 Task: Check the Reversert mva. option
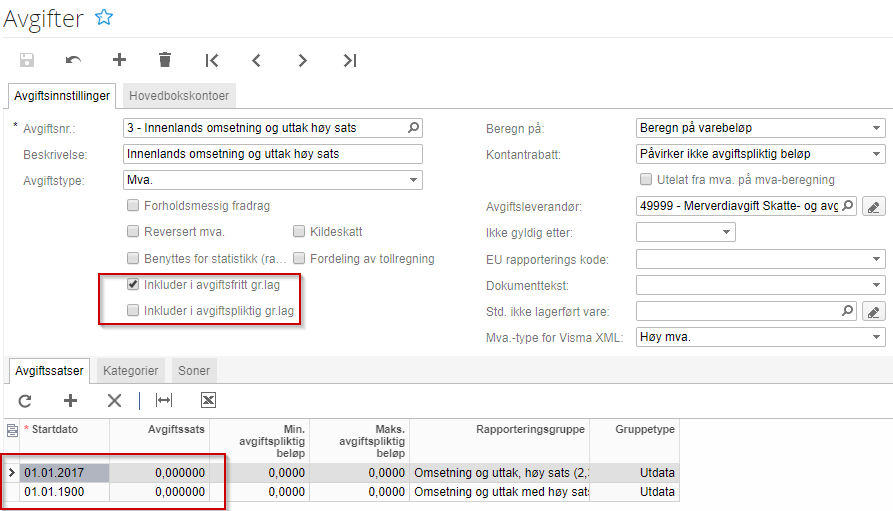133,232
